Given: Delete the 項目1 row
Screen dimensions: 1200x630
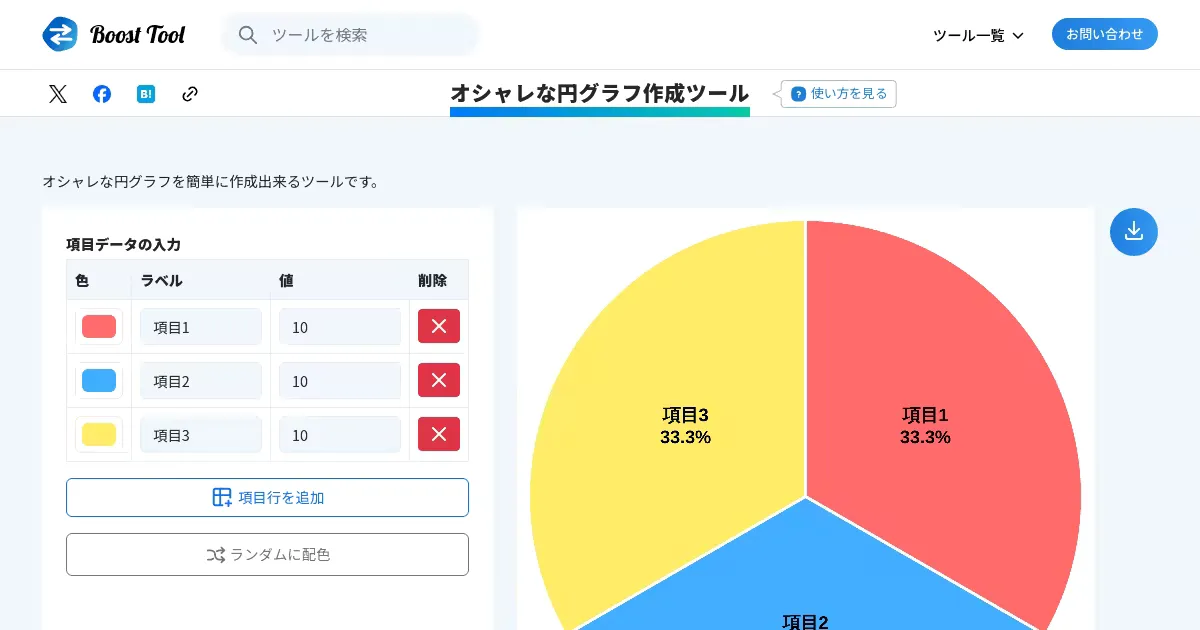Looking at the screenshot, I should [x=438, y=326].
